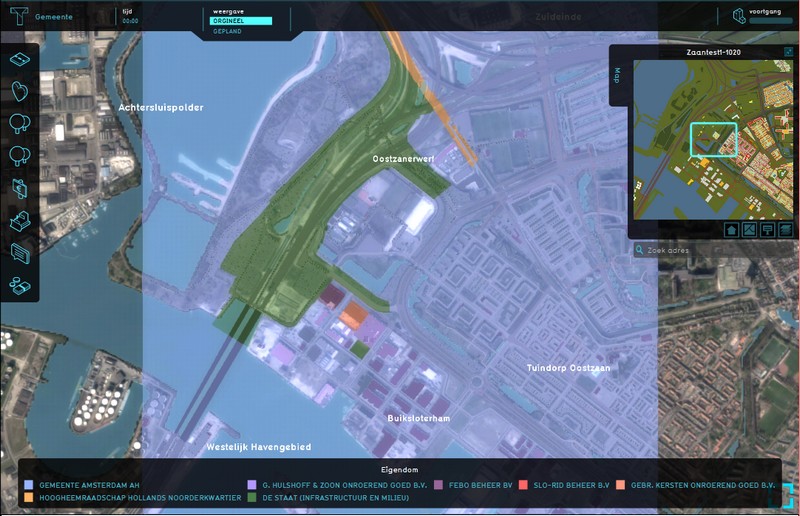The height and width of the screenshot is (516, 800).
Task: Open the building construction icon in sidebar
Action: (20, 220)
